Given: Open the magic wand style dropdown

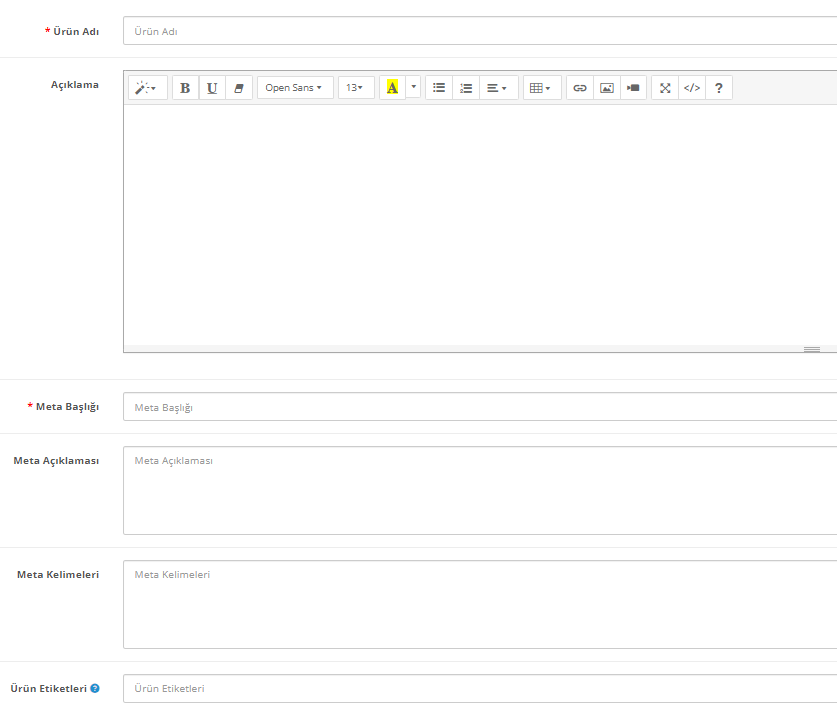Looking at the screenshot, I should (x=148, y=88).
